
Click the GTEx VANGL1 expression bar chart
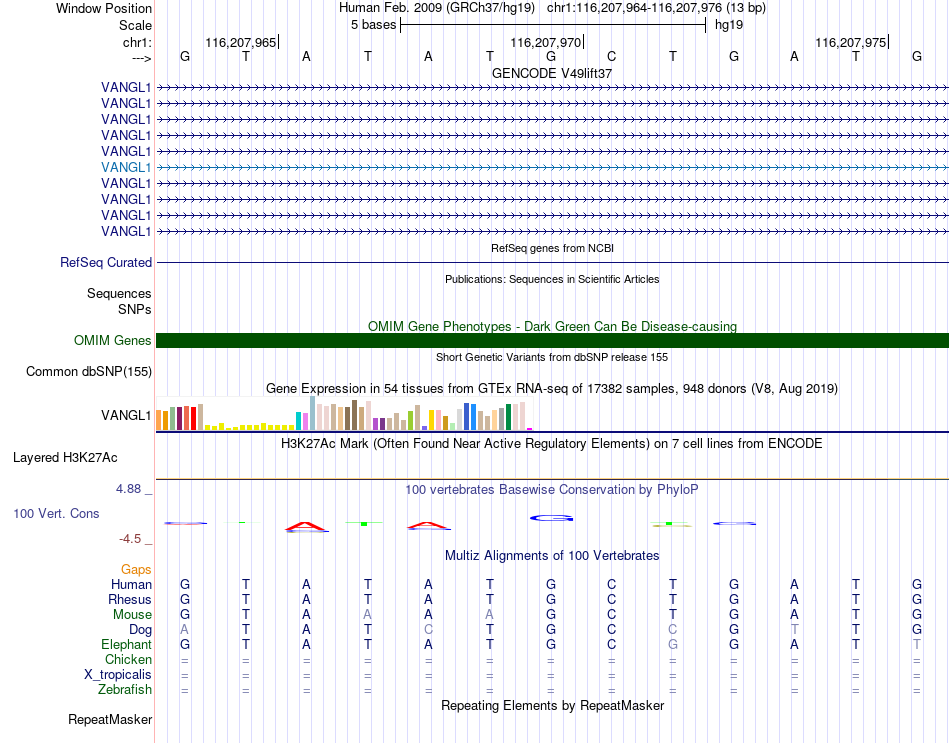click(344, 413)
